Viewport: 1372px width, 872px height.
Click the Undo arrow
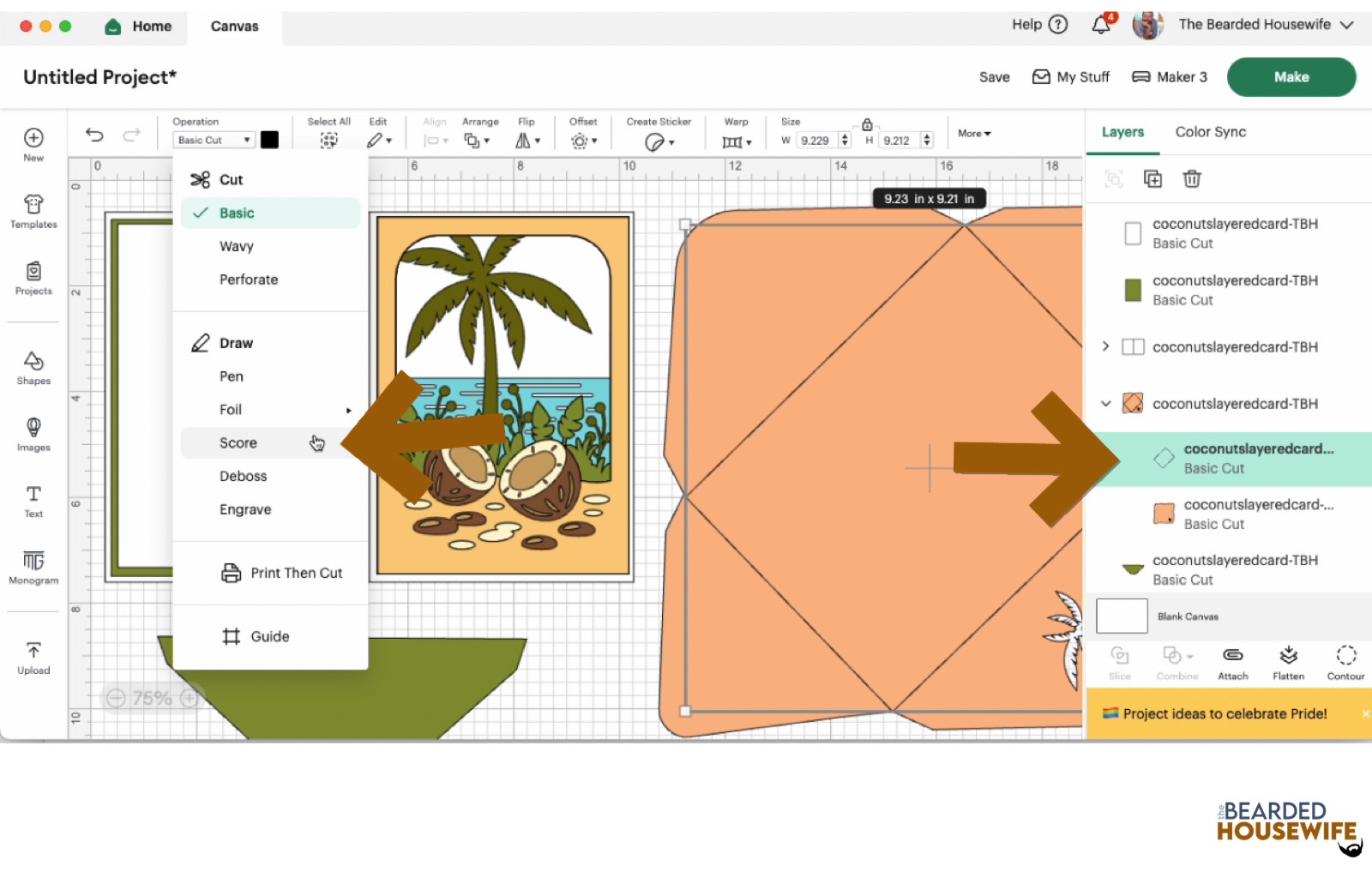pyautogui.click(x=94, y=135)
